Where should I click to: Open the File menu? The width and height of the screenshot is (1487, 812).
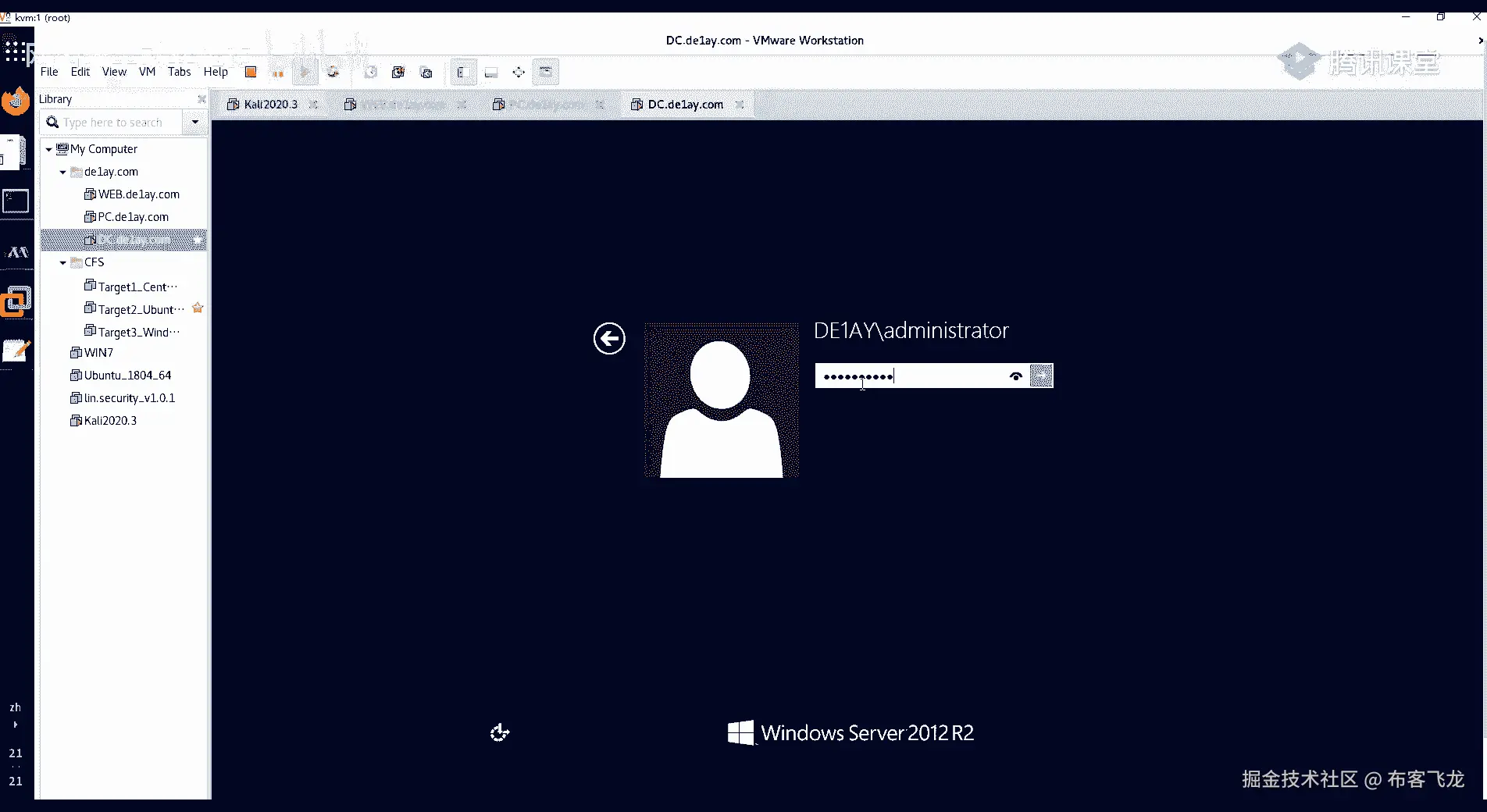[49, 72]
